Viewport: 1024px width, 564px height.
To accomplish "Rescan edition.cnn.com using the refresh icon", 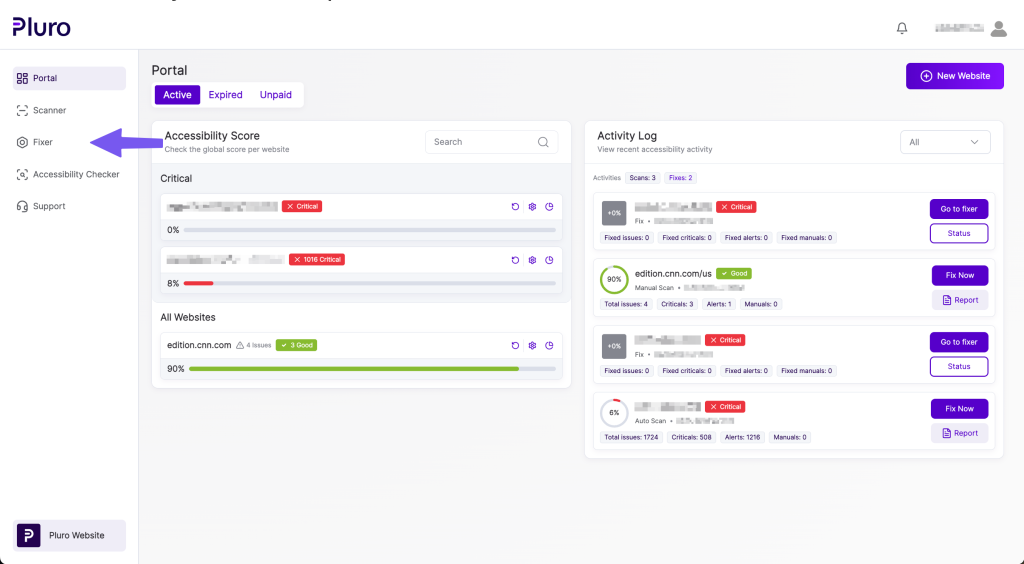I will tap(515, 345).
